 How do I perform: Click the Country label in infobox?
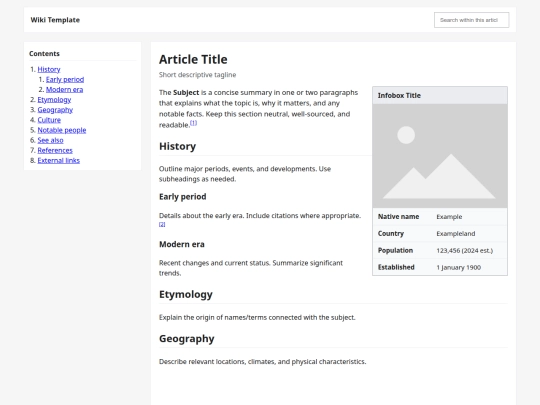[391, 233]
